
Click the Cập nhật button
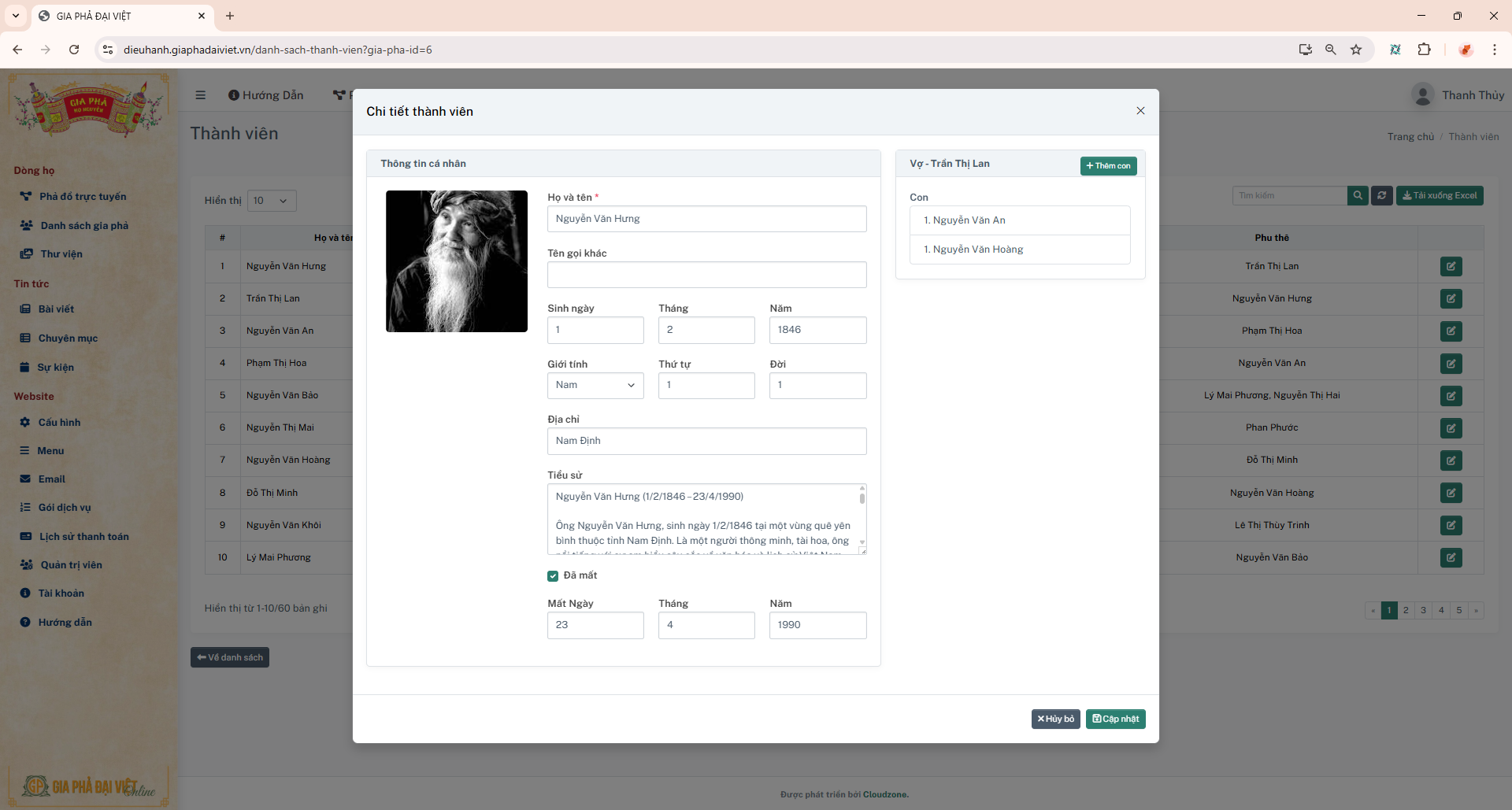click(x=1115, y=719)
